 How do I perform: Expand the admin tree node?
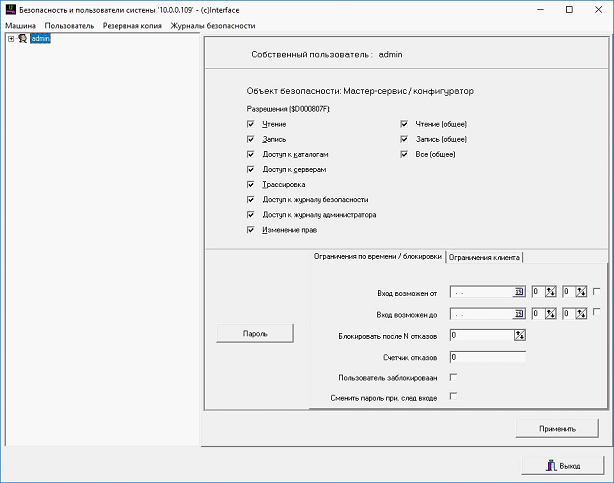10,39
